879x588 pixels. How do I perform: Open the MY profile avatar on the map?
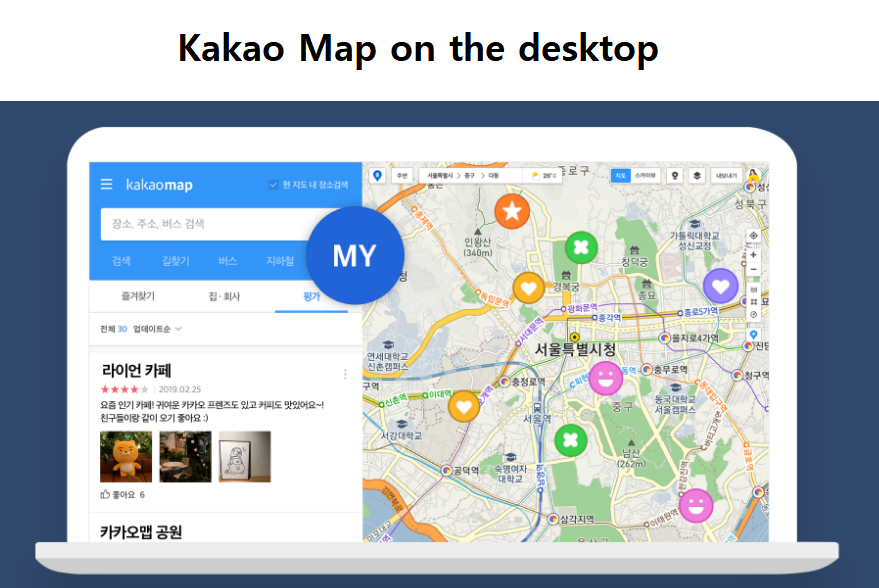click(x=354, y=255)
